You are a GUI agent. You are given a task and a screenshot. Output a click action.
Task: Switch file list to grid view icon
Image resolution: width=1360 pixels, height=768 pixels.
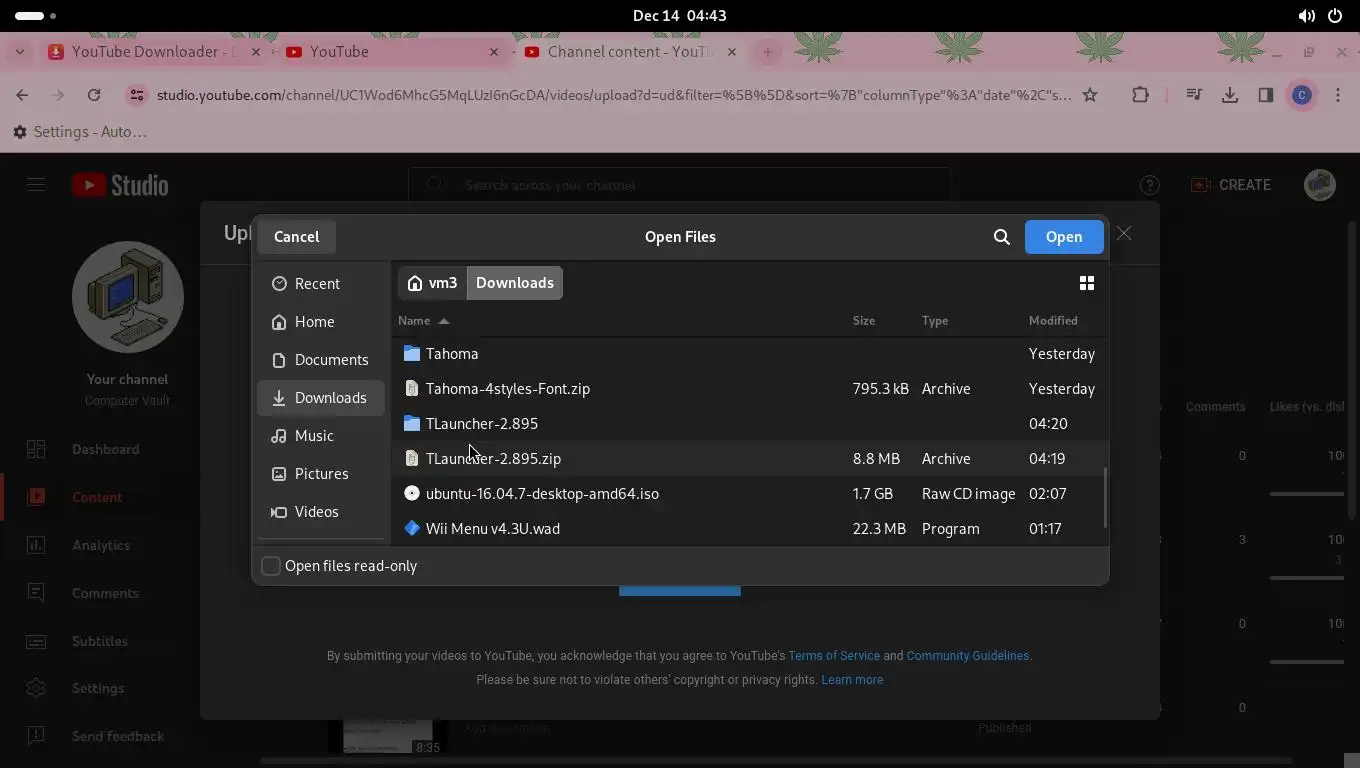[1087, 283]
